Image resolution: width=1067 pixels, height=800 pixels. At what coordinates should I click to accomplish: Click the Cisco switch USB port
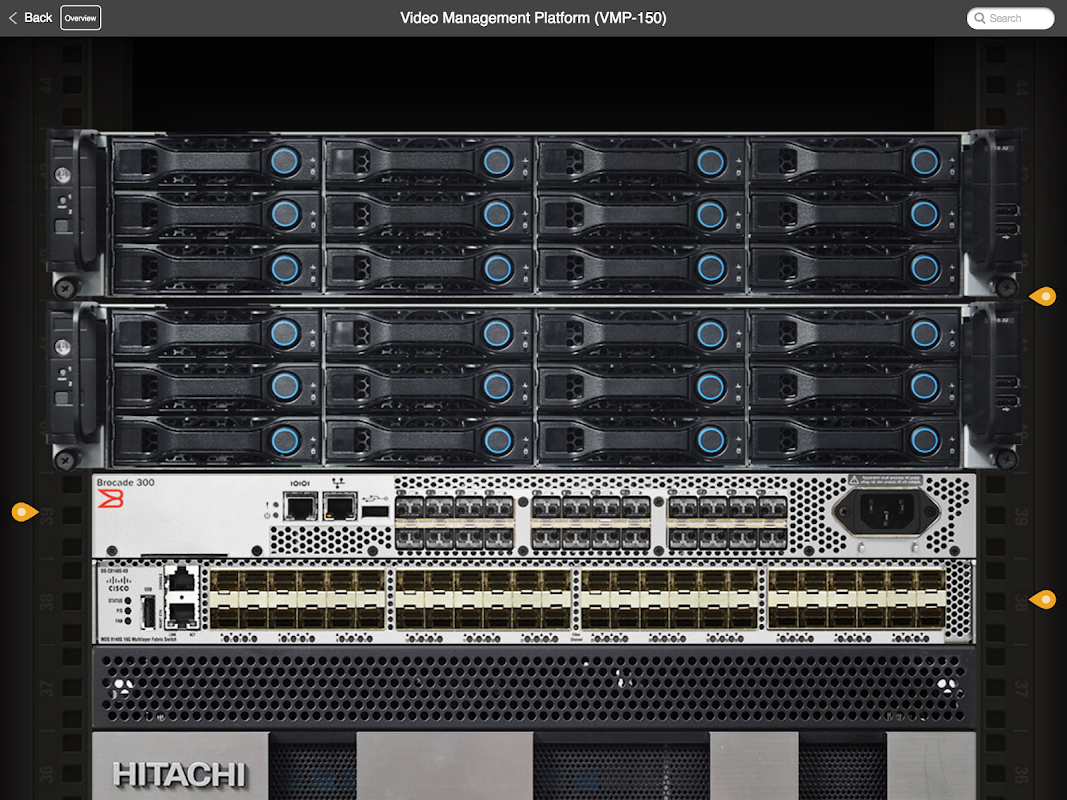point(148,611)
